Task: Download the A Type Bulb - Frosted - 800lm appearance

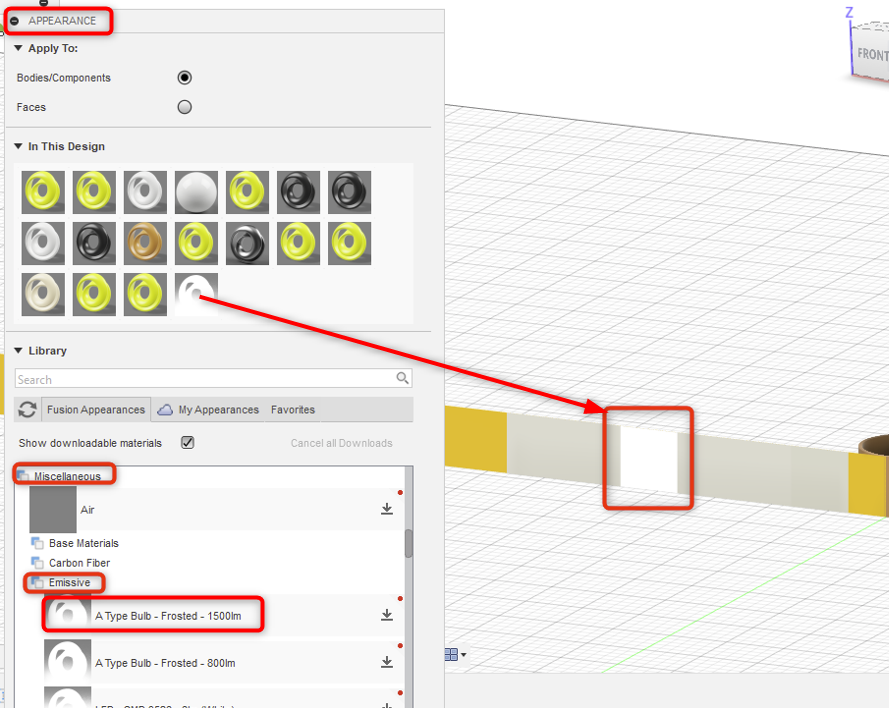Action: click(x=386, y=661)
